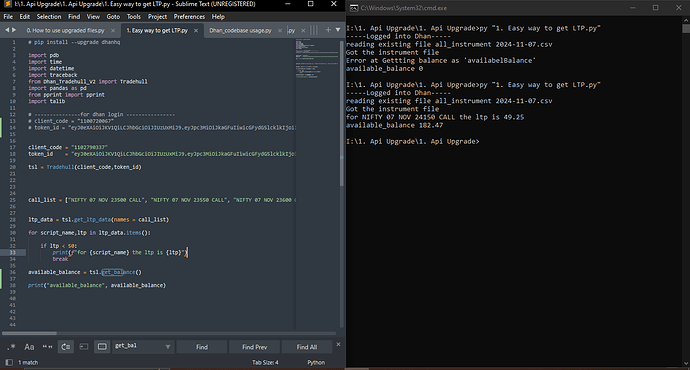Close the truncated '.py' tab

tap(303, 30)
